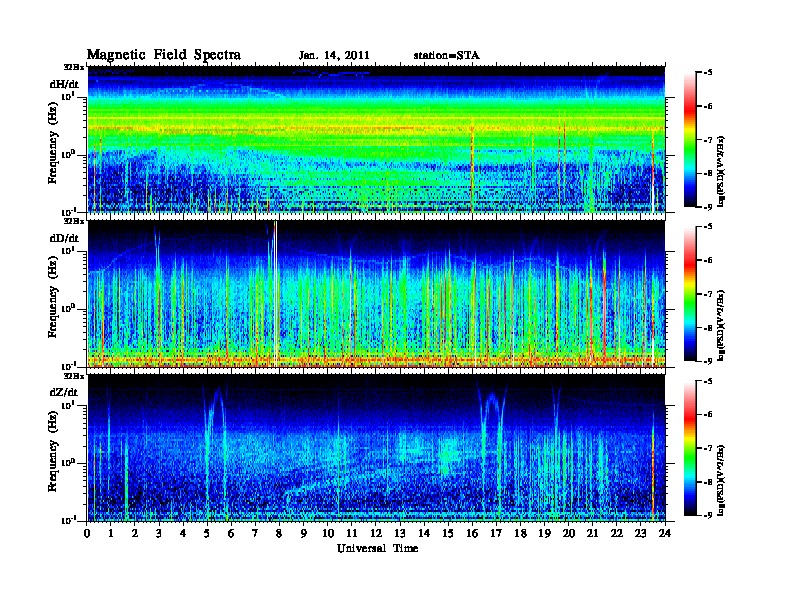The width and height of the screenshot is (792, 612).
Task: Click hour tick label '20' on time axis
Action: pos(568,533)
